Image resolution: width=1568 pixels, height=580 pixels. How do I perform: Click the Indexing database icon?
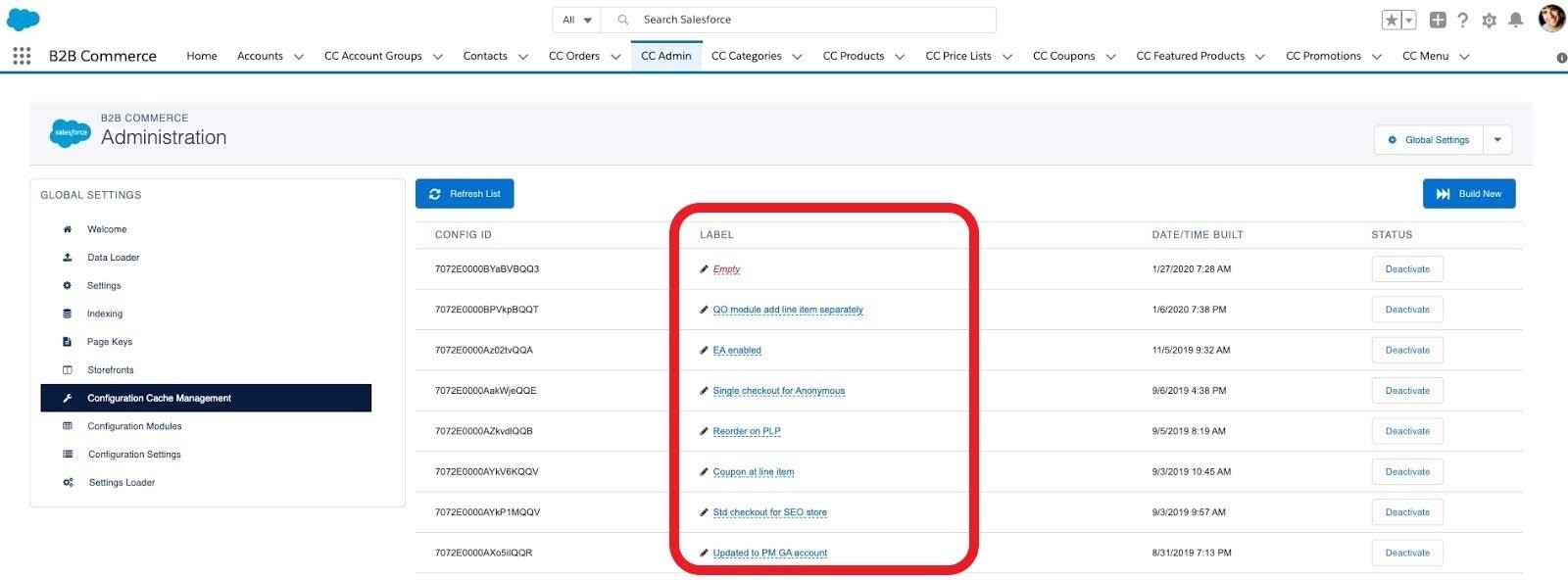68,314
